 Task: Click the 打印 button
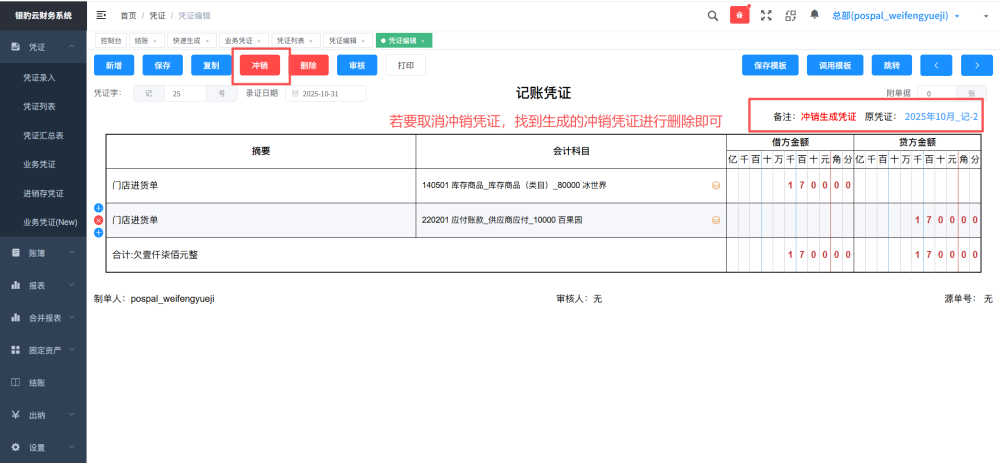406,66
